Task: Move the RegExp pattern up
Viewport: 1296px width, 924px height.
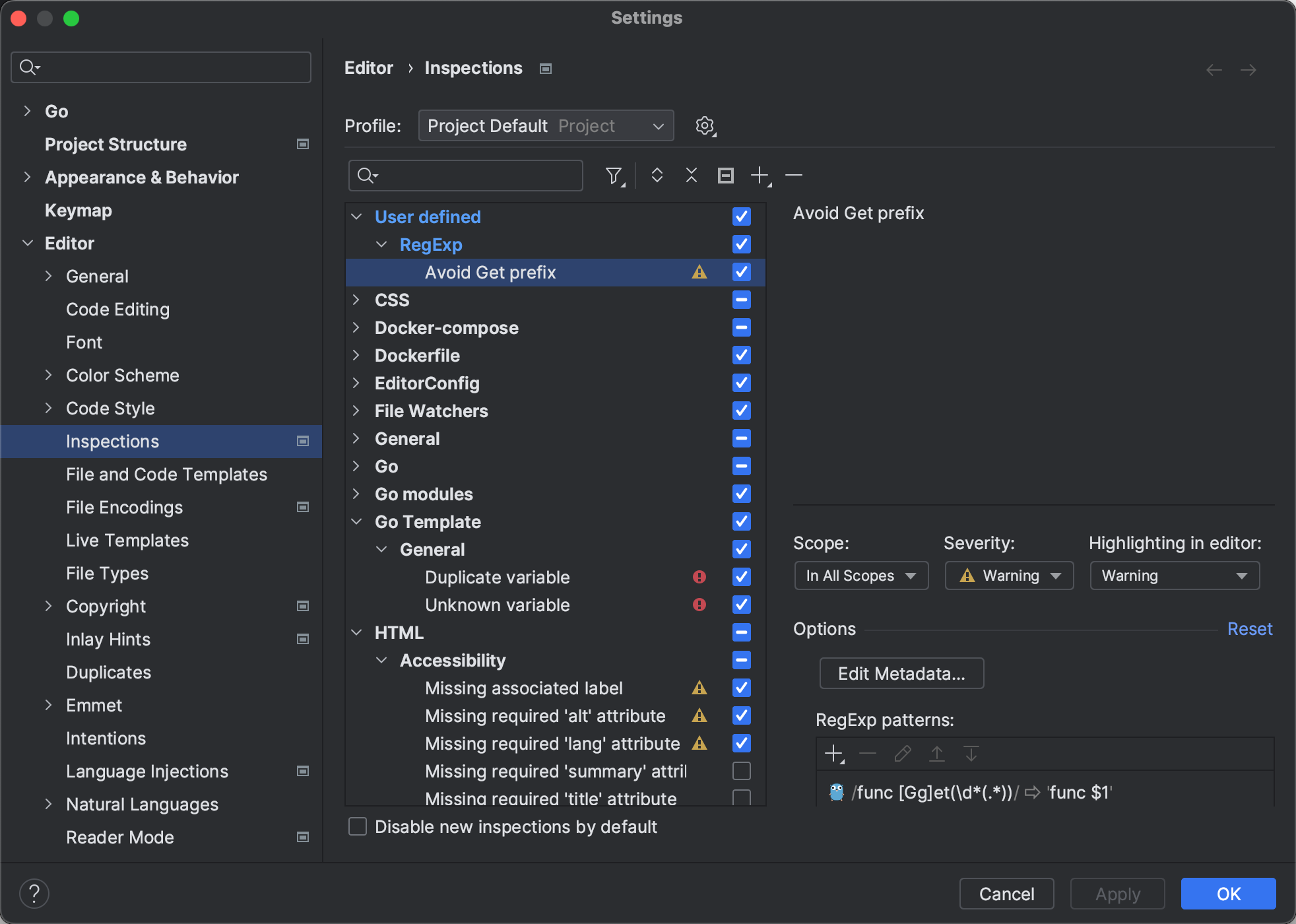Action: 936,753
